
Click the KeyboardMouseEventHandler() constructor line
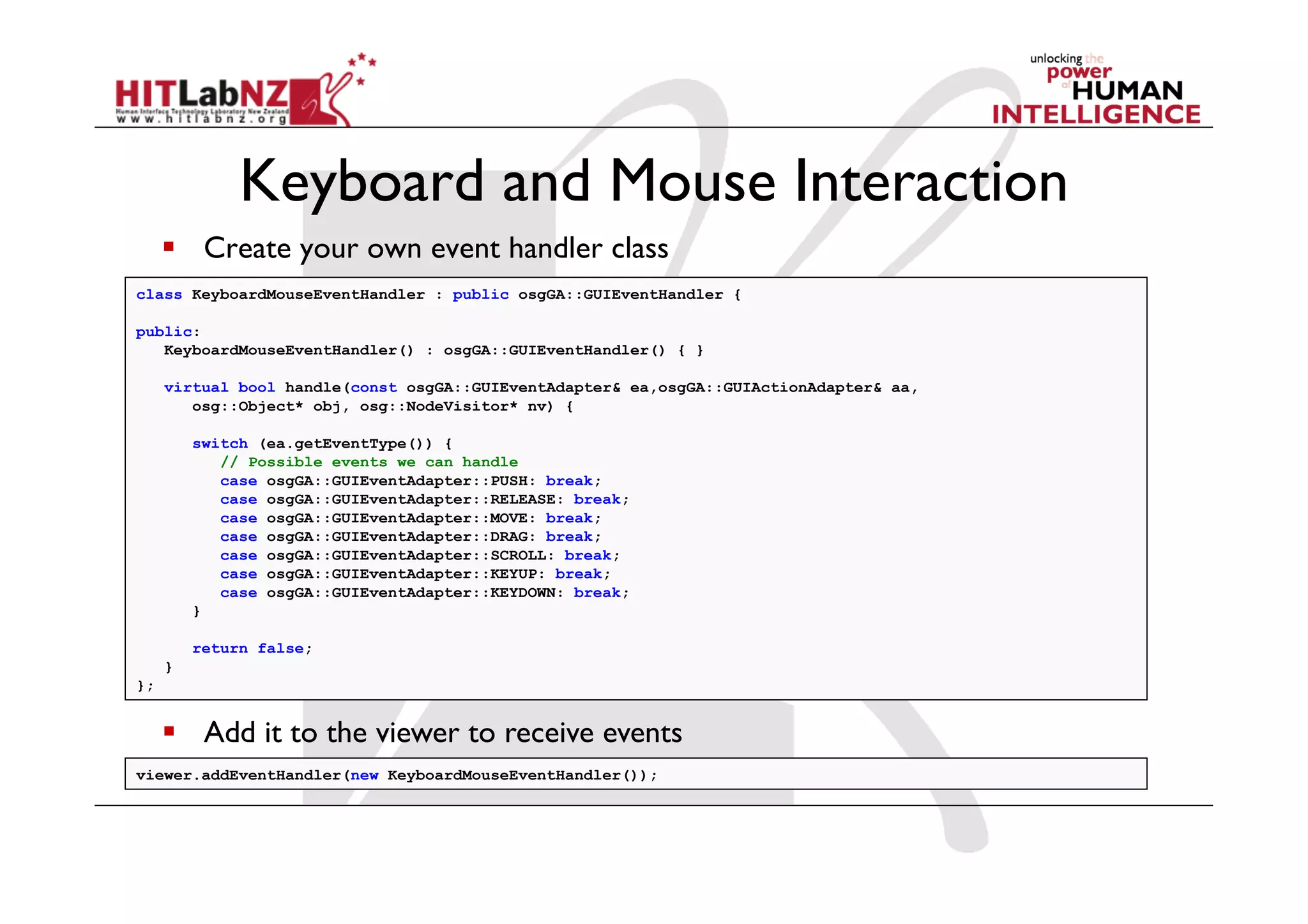(434, 351)
